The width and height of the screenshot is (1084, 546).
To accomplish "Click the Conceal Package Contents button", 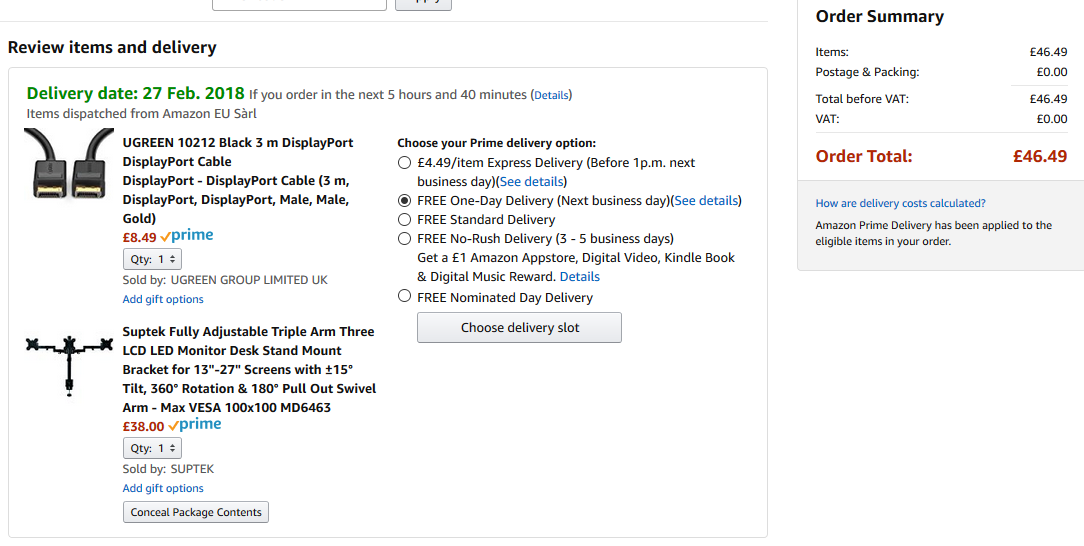I will coord(196,512).
